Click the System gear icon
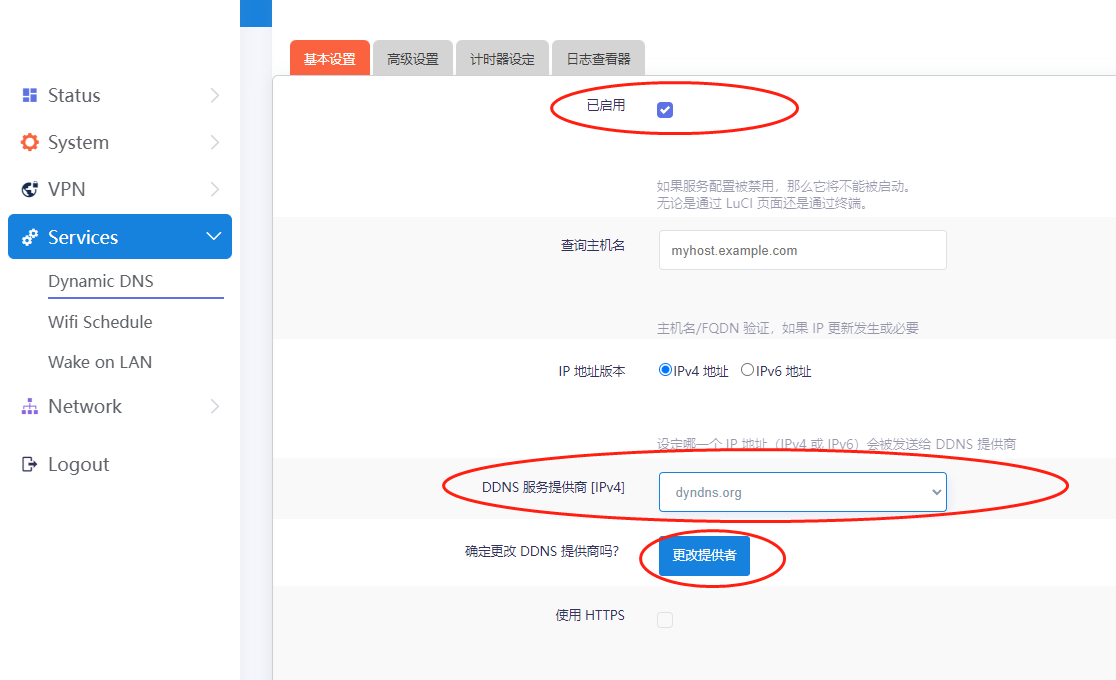1116x680 pixels. point(30,142)
